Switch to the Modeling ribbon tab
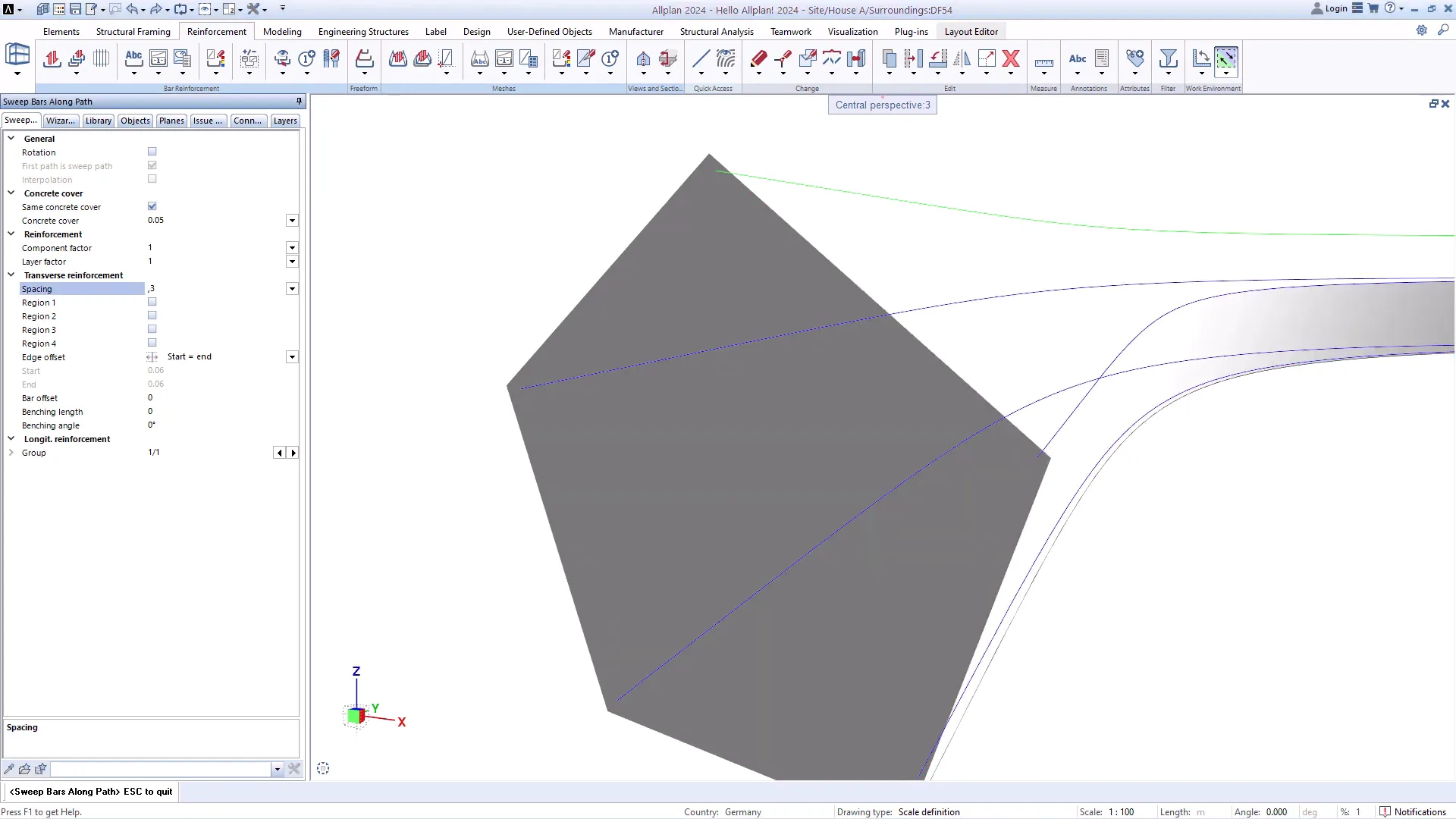 (281, 32)
